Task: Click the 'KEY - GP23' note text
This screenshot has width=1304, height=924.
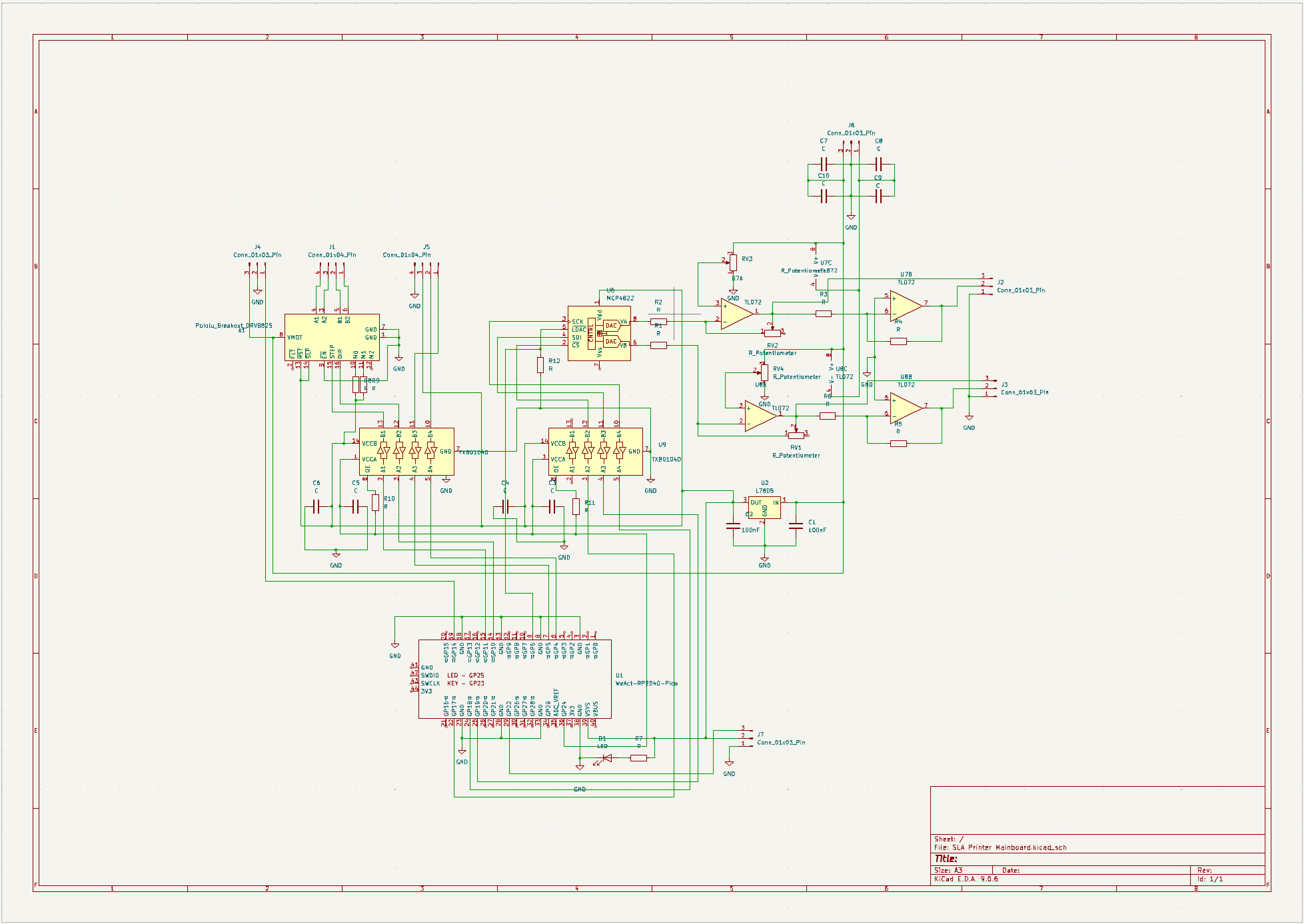Action: [x=466, y=684]
